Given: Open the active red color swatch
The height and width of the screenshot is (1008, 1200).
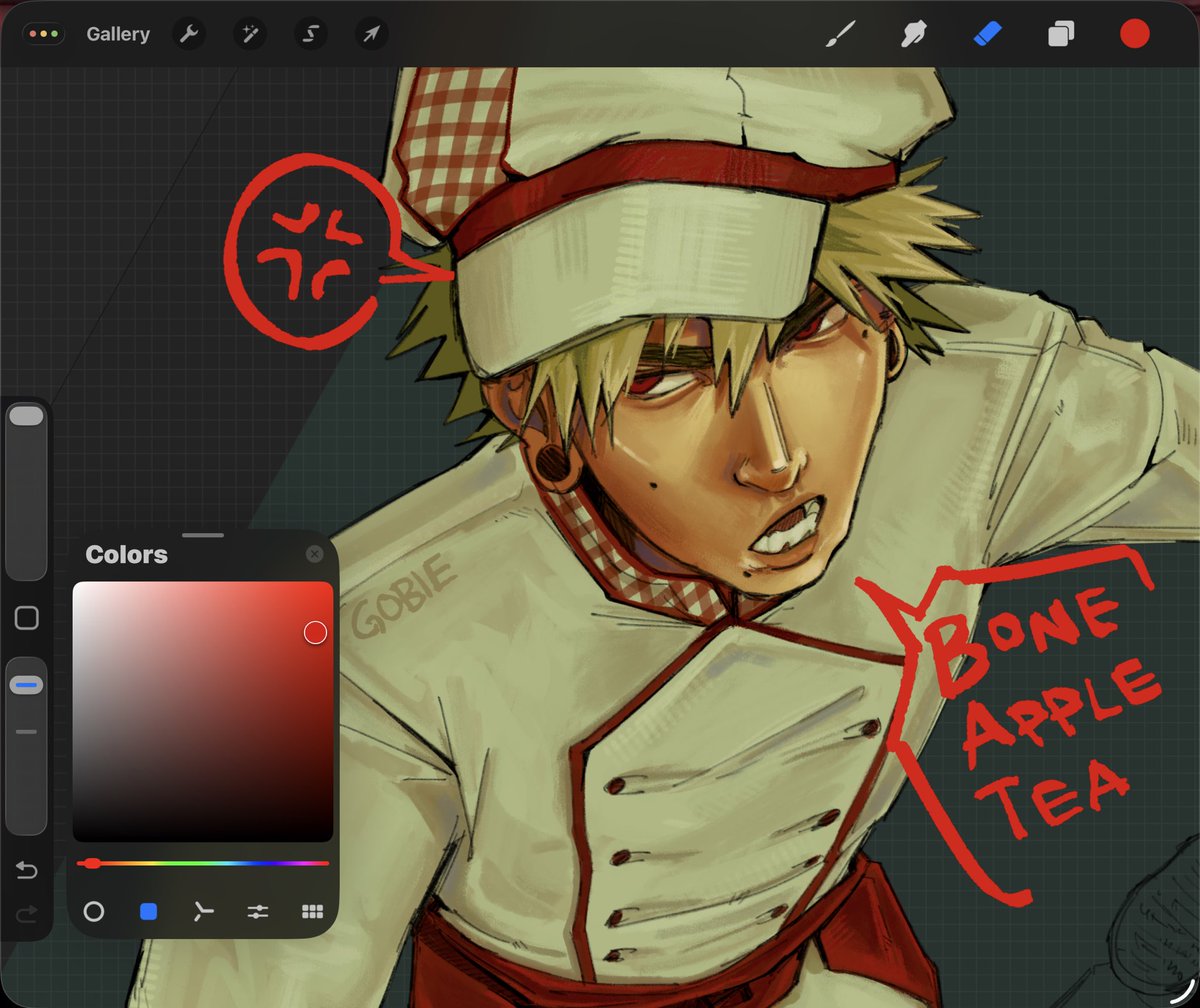Looking at the screenshot, I should (x=1134, y=35).
